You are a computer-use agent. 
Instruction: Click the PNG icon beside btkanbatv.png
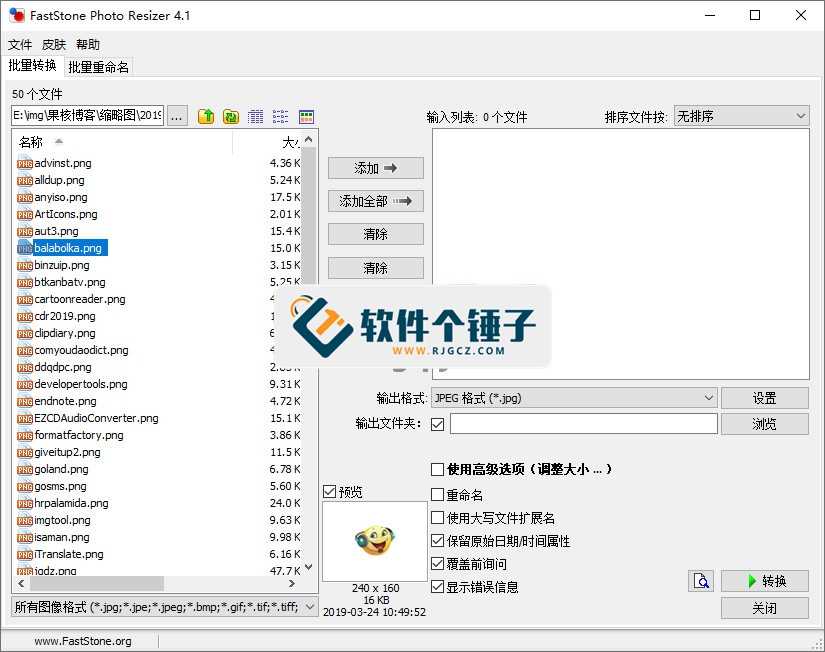[x=25, y=283]
